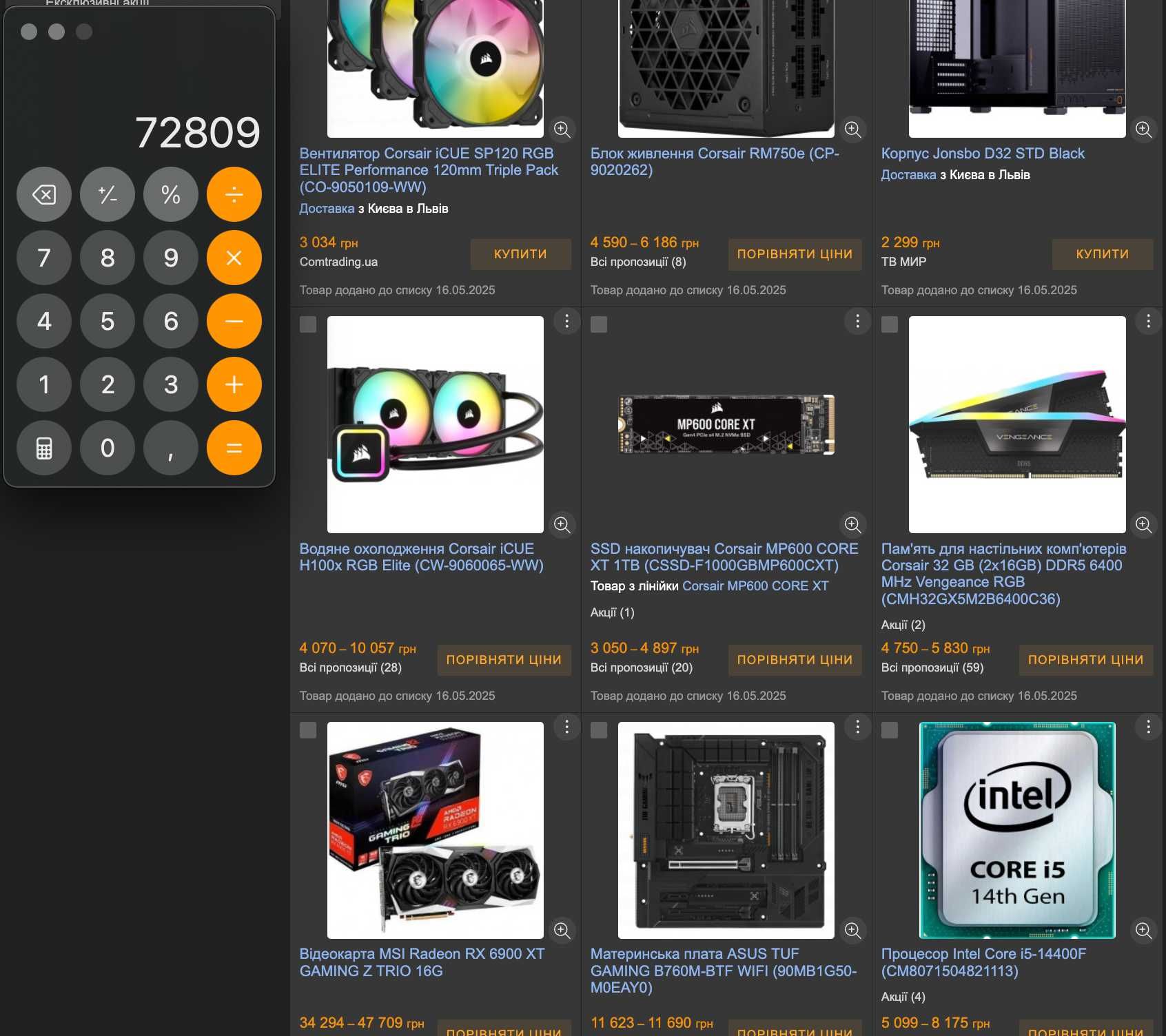Click the plus operator in calculator

(x=234, y=384)
